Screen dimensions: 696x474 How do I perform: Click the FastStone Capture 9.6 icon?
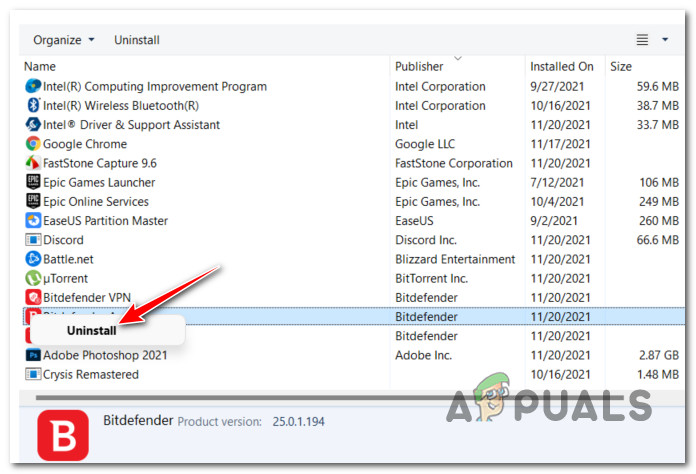tap(33, 163)
